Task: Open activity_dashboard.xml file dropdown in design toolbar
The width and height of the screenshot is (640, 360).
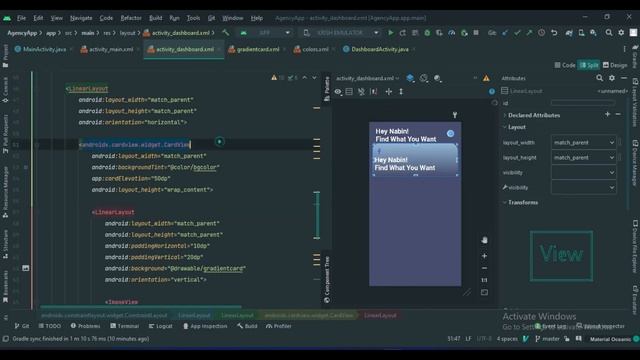Action: [x=367, y=78]
